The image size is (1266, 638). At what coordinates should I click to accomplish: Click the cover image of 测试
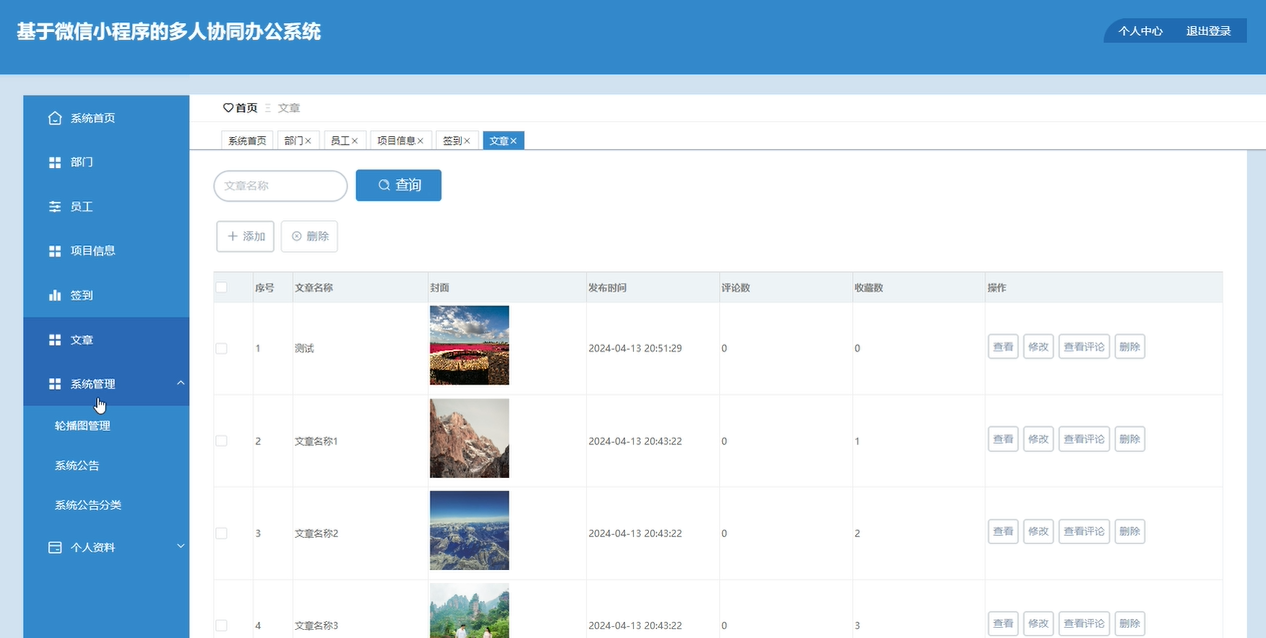tap(469, 345)
